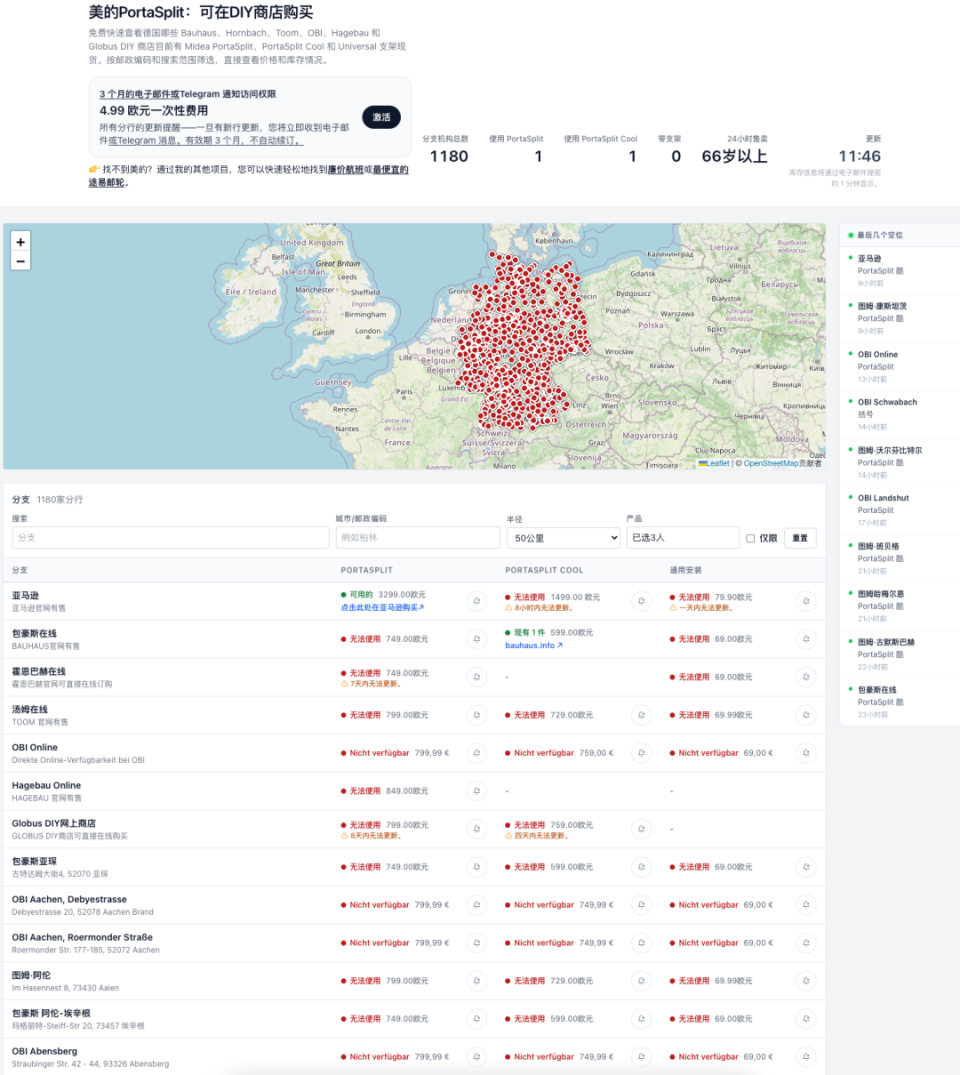This screenshot has height=1075, width=960.
Task: Zoom in on the map
Action: tap(21, 242)
